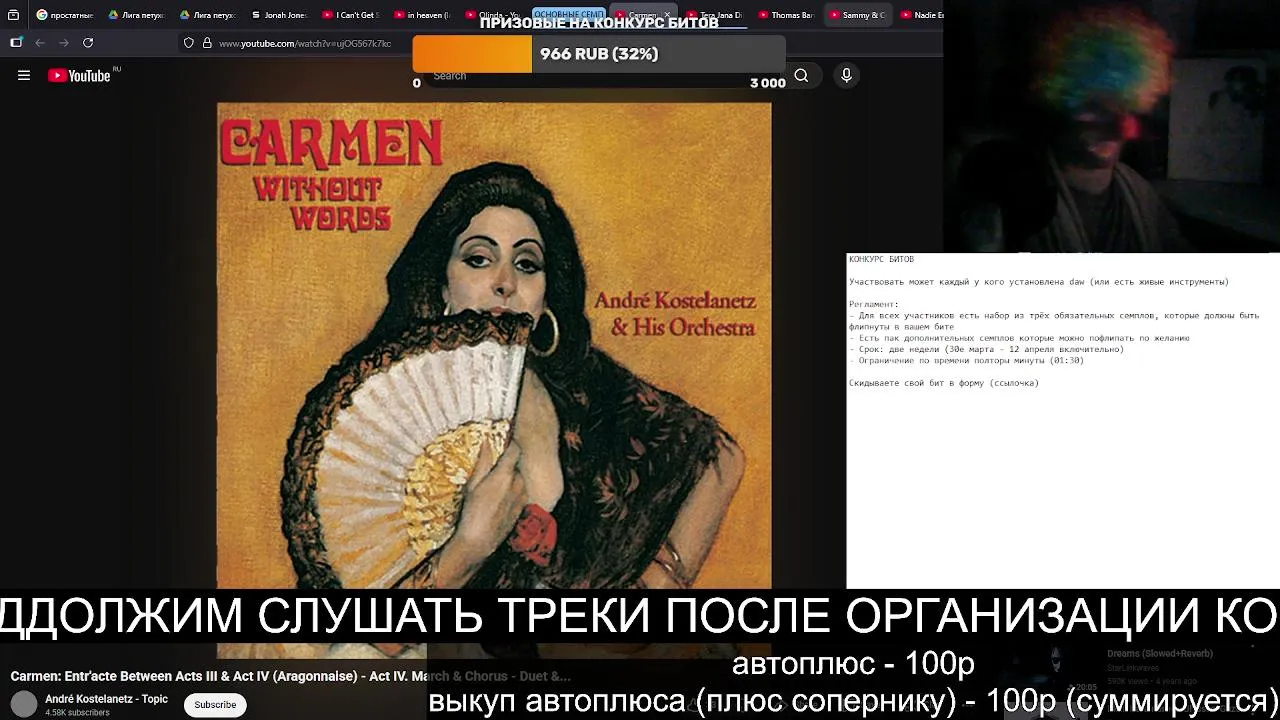Open the André Kostelanetz channel avatar

click(24, 704)
